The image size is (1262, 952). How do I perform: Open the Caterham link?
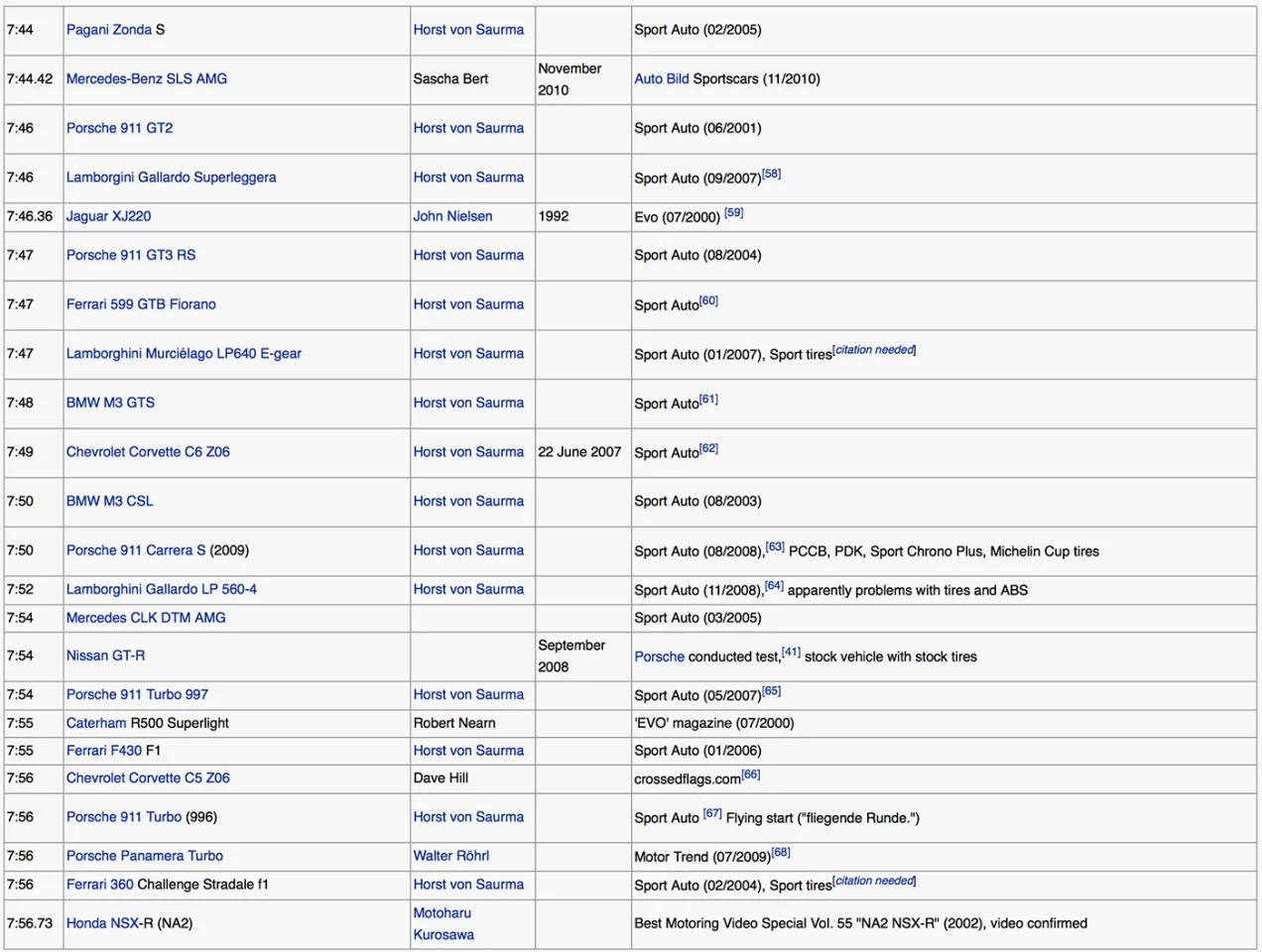pos(96,723)
